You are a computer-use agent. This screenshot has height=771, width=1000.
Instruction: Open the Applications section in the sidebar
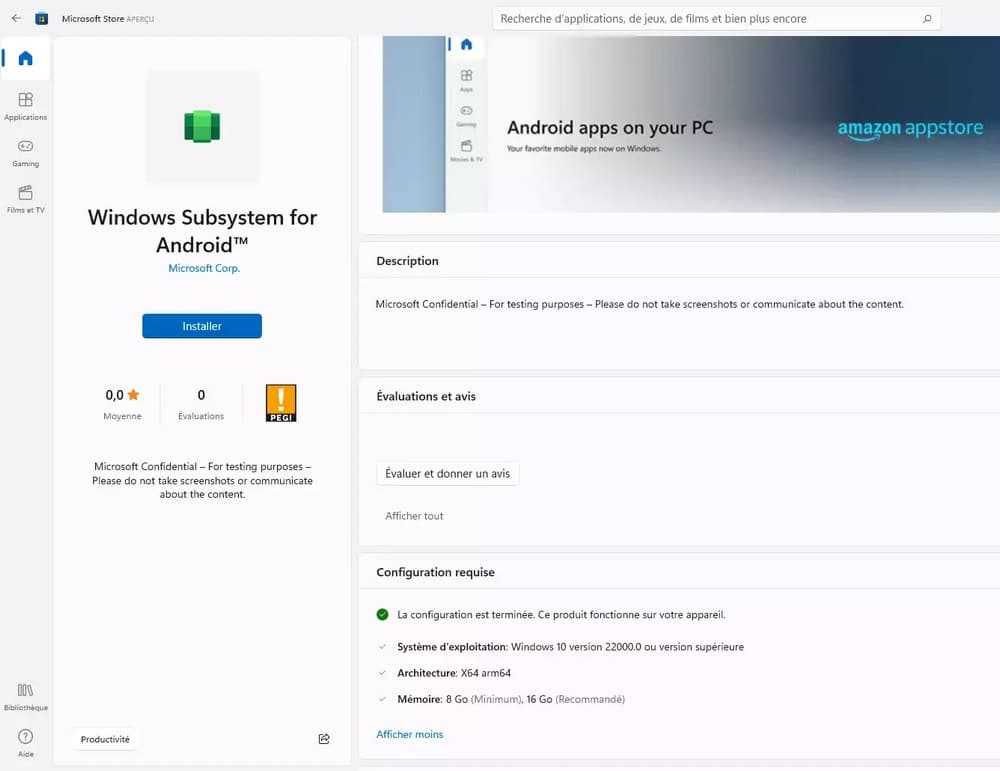(25, 105)
